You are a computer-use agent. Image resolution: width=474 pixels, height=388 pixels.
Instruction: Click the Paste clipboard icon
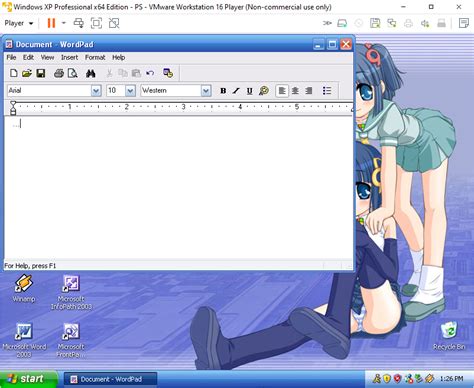click(136, 73)
